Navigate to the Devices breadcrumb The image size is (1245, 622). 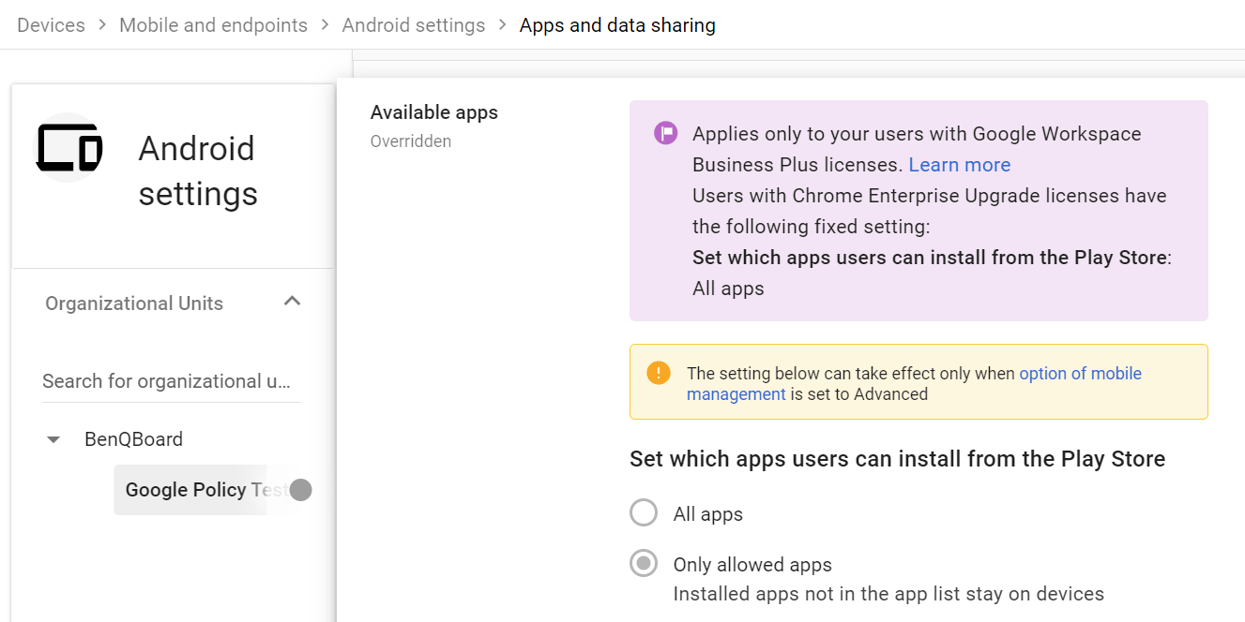(50, 25)
